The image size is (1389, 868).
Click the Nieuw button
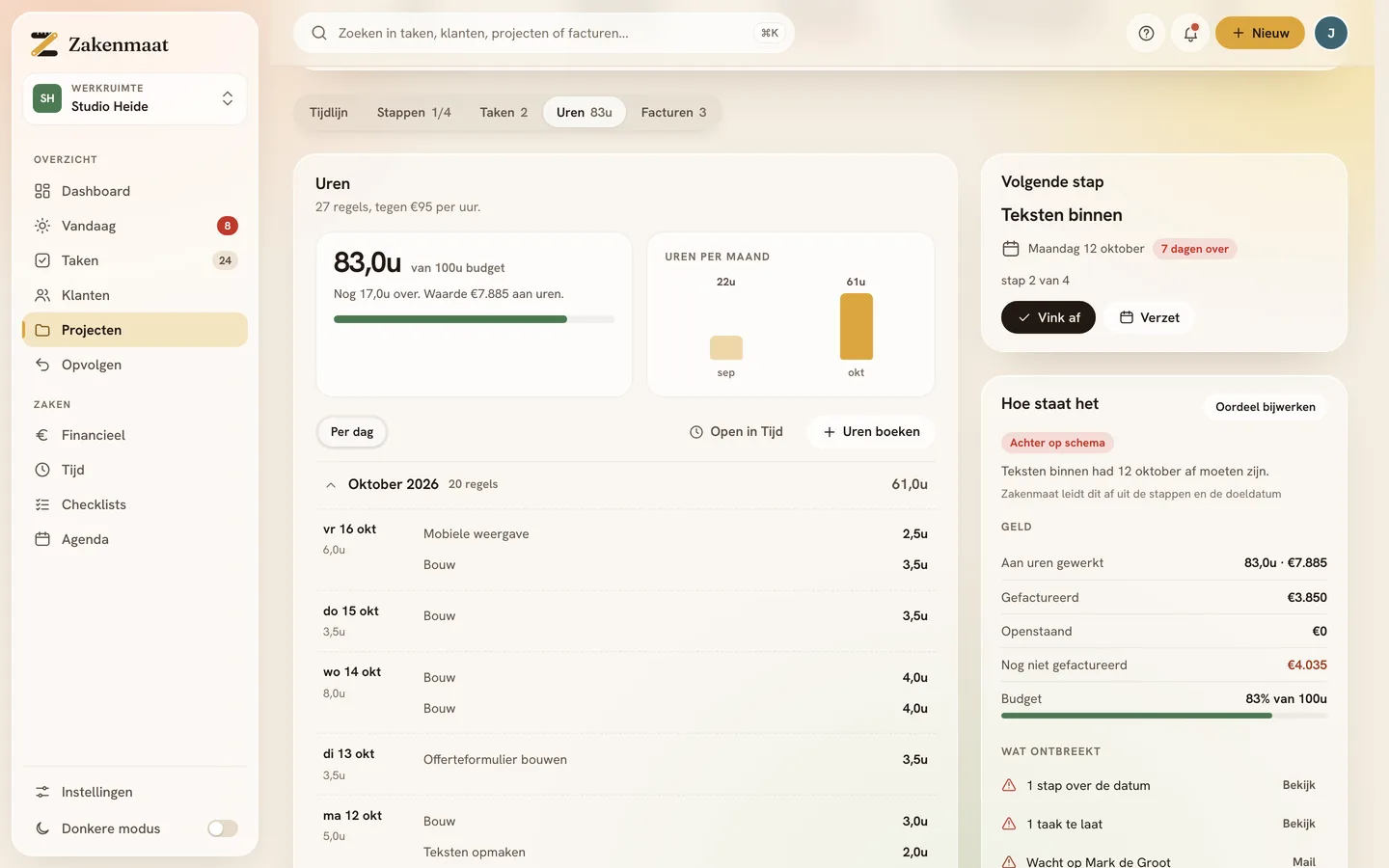(1260, 33)
